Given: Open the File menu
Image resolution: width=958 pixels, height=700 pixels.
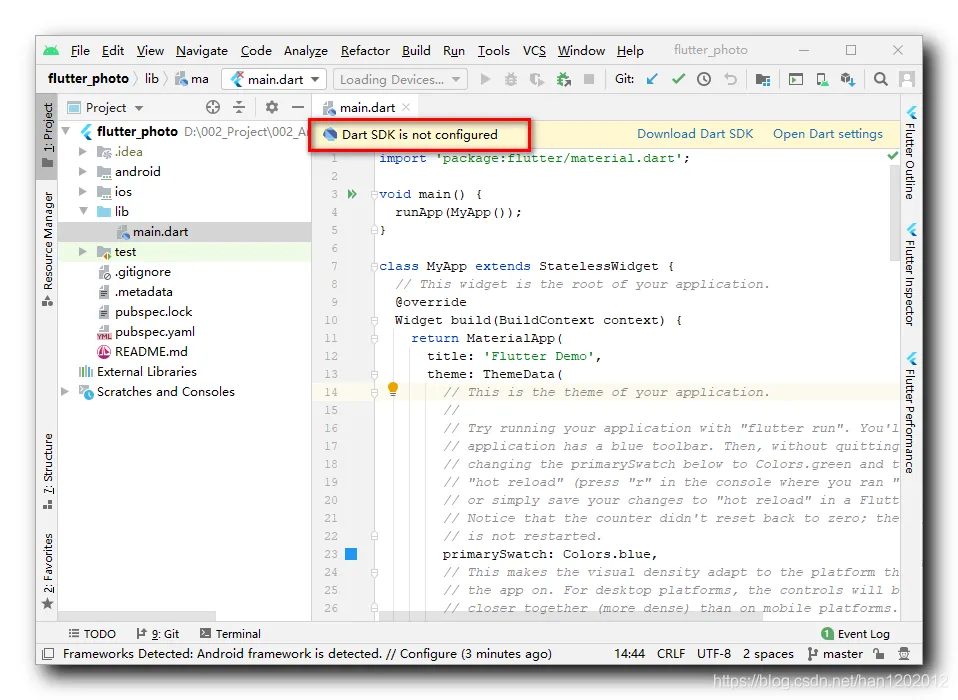Looking at the screenshot, I should 80,51.
